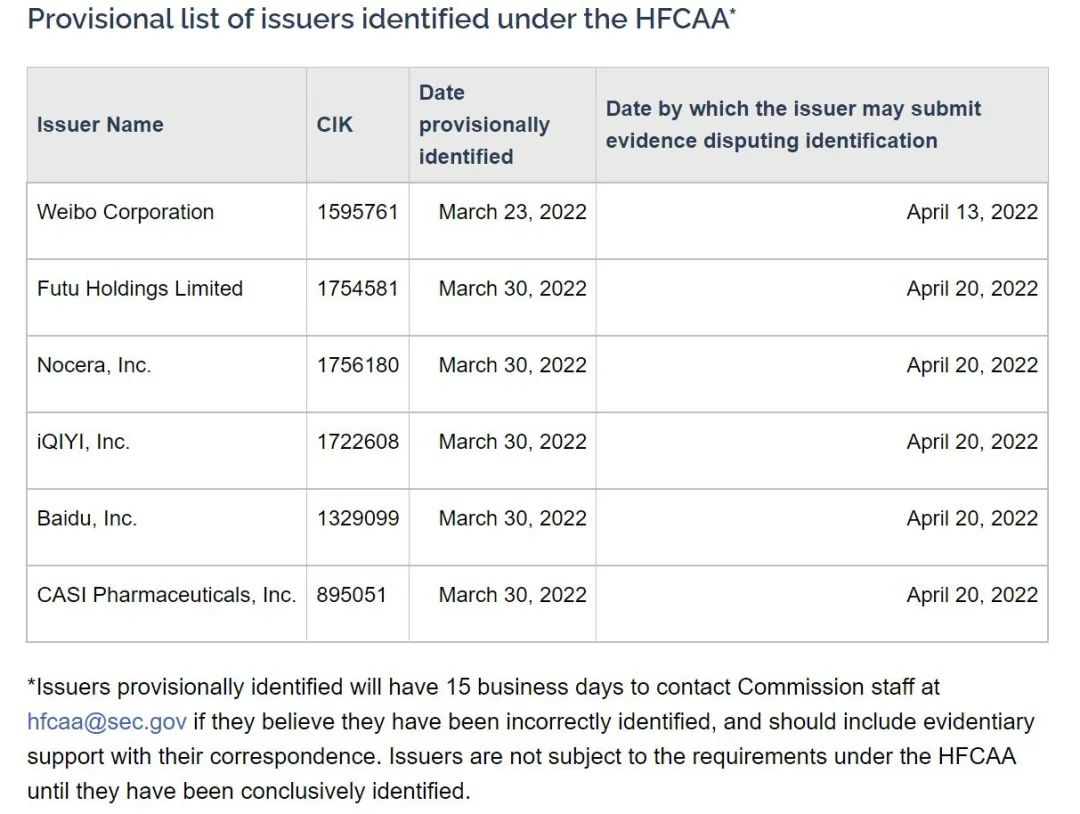Click CIK number 1595761
This screenshot has width=1080, height=814.
[x=357, y=212]
